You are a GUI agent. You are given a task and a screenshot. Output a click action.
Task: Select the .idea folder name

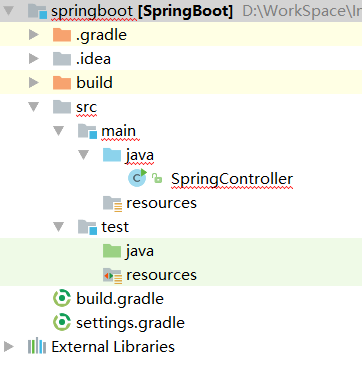pos(93,59)
